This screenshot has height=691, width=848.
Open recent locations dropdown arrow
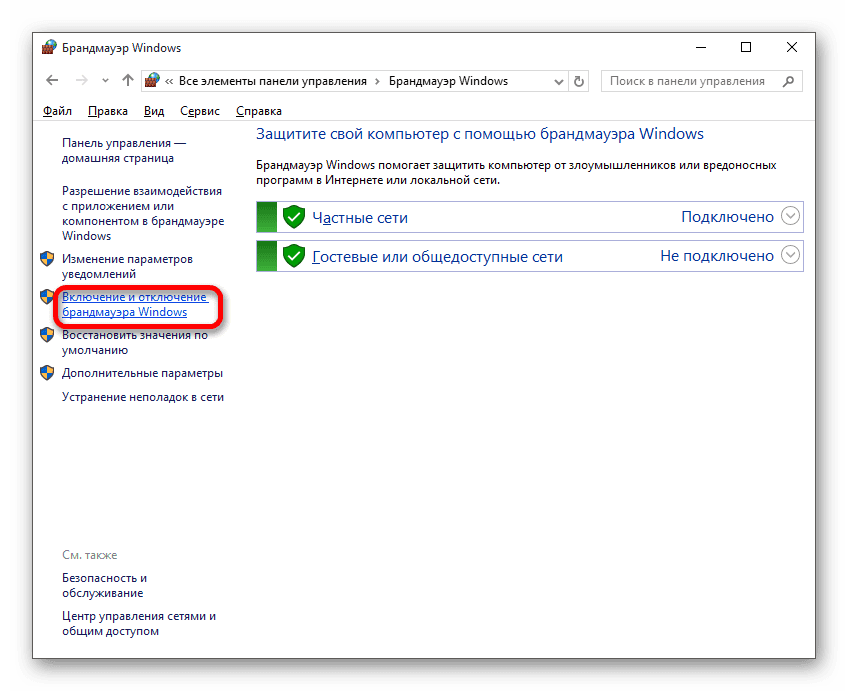click(105, 81)
